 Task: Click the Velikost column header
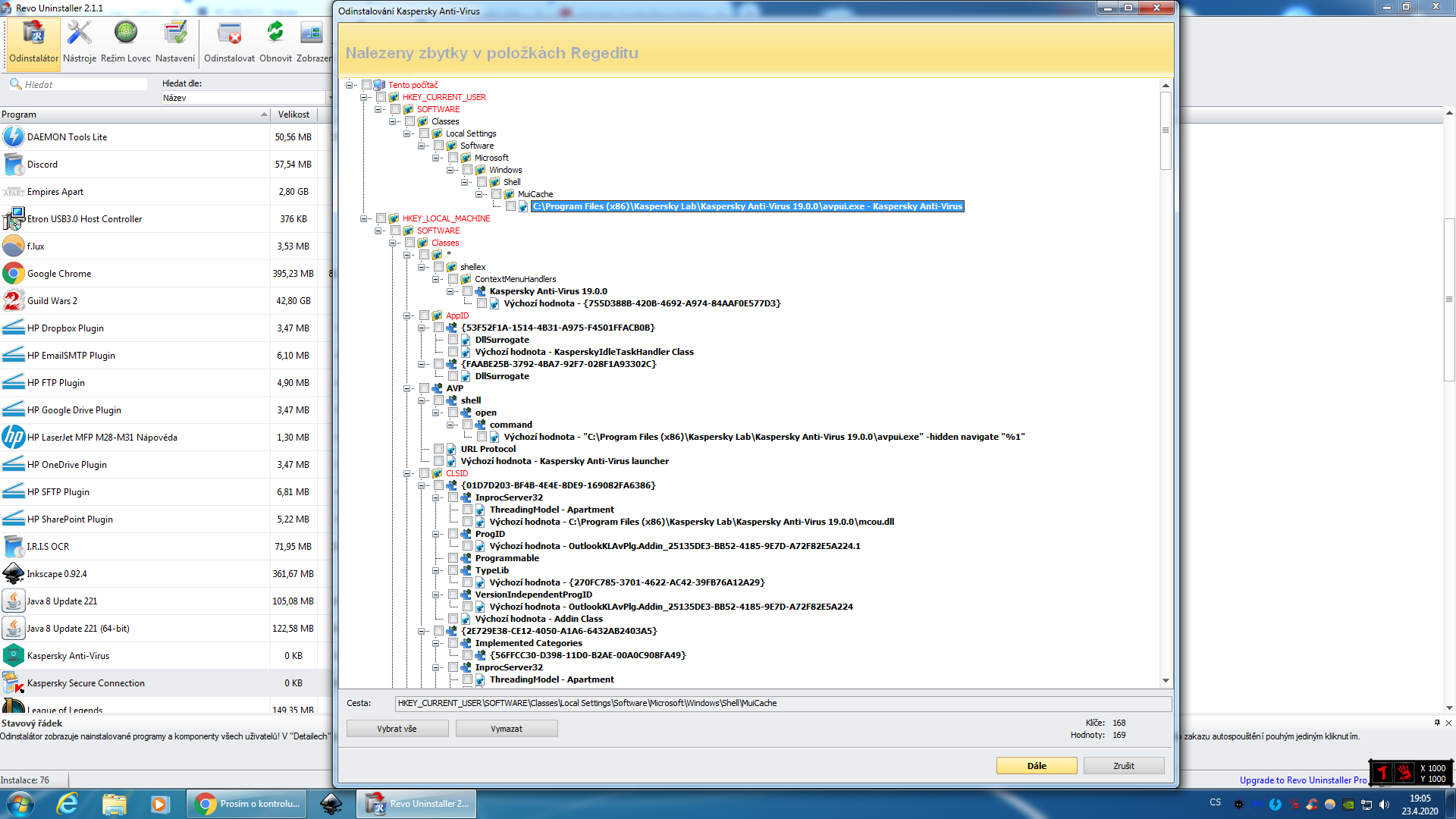(x=293, y=115)
